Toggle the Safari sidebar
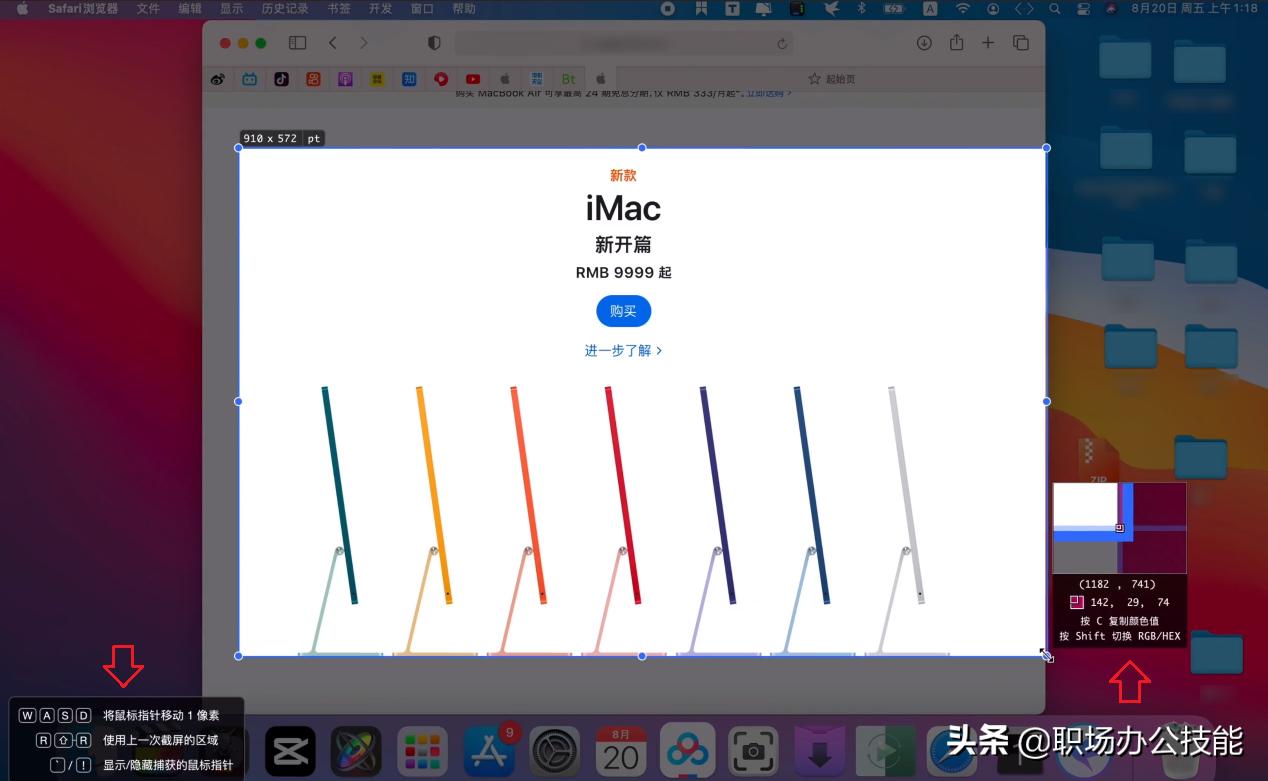Image resolution: width=1268 pixels, height=781 pixels. 296,43
